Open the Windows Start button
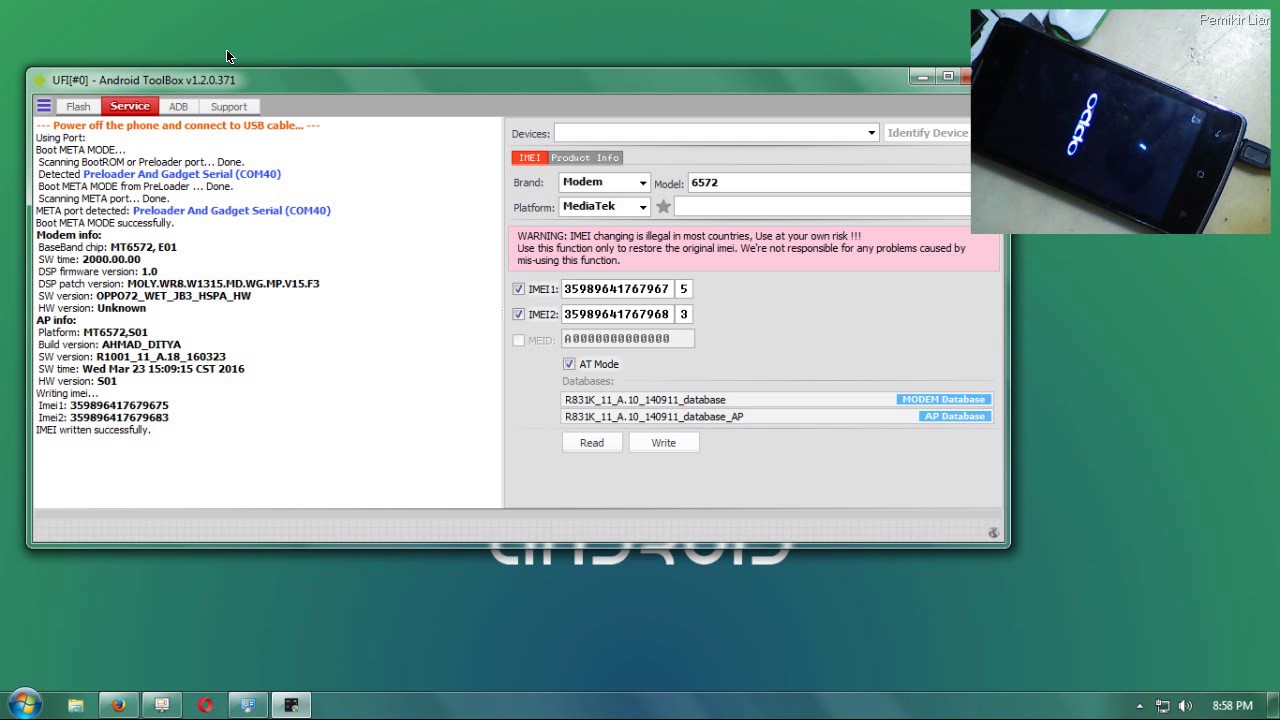Viewport: 1280px width, 720px height. click(24, 704)
